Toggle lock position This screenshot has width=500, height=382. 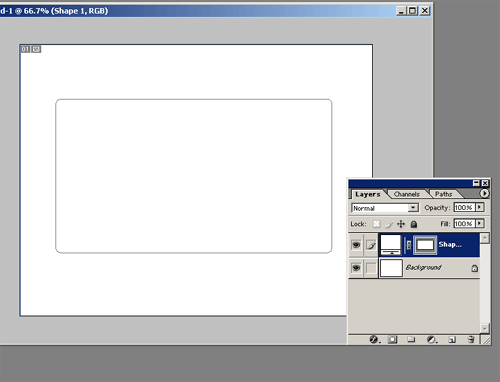[401, 224]
